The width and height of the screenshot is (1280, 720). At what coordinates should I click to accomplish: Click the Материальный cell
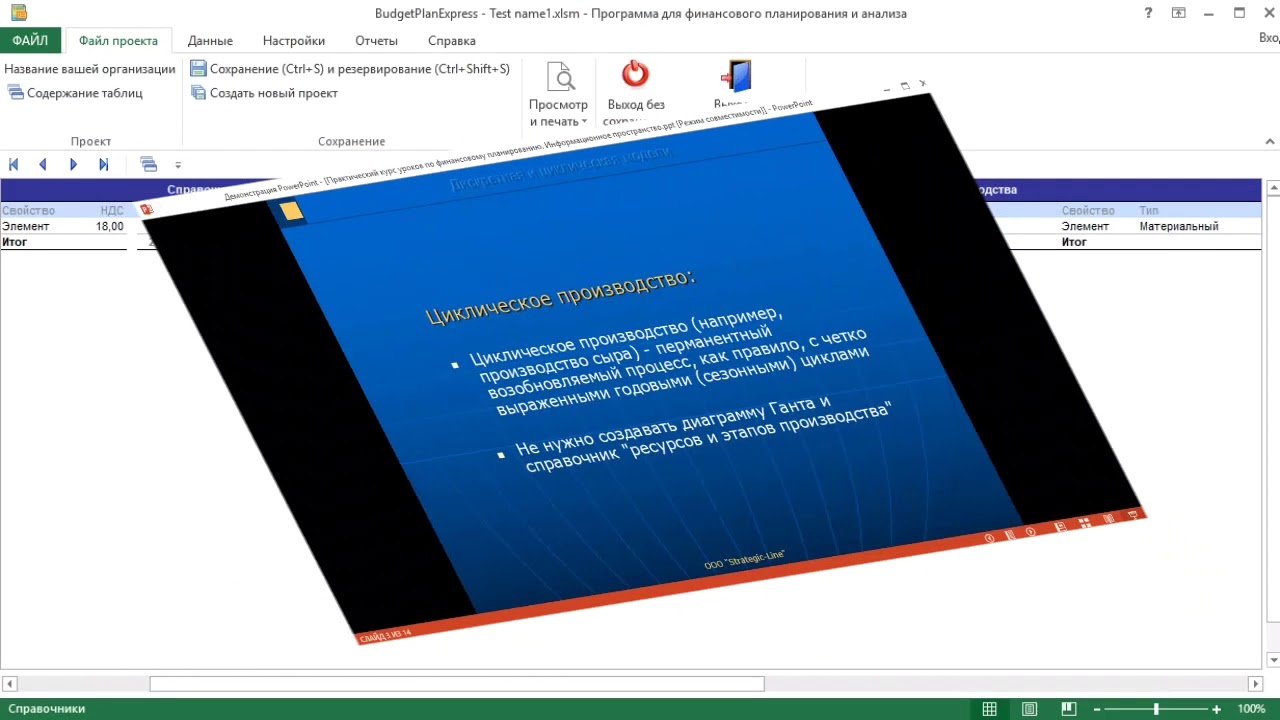click(1179, 227)
